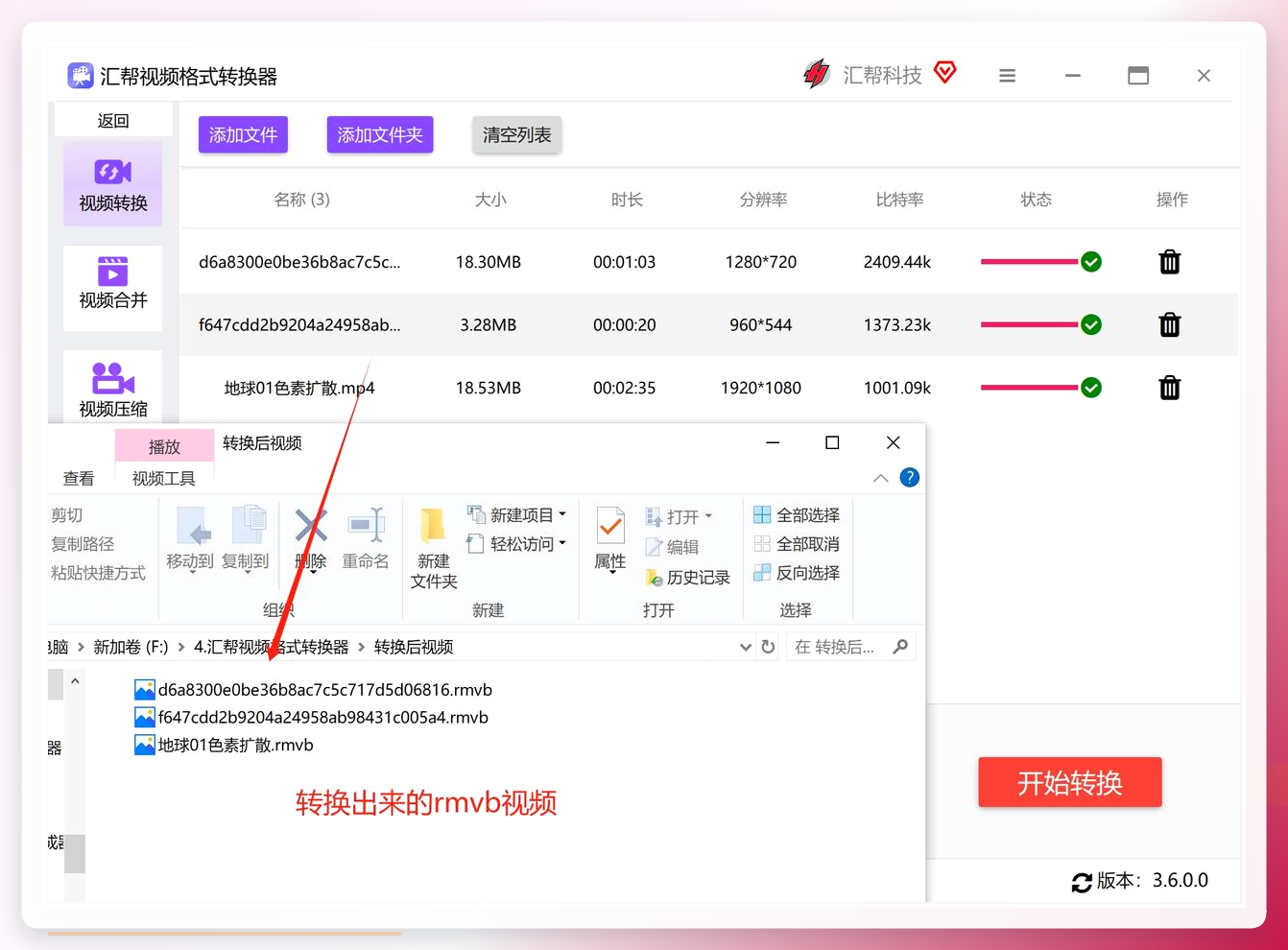Switch to the 查看 ribbon tab
This screenshot has width=1288, height=950.
pos(79,478)
